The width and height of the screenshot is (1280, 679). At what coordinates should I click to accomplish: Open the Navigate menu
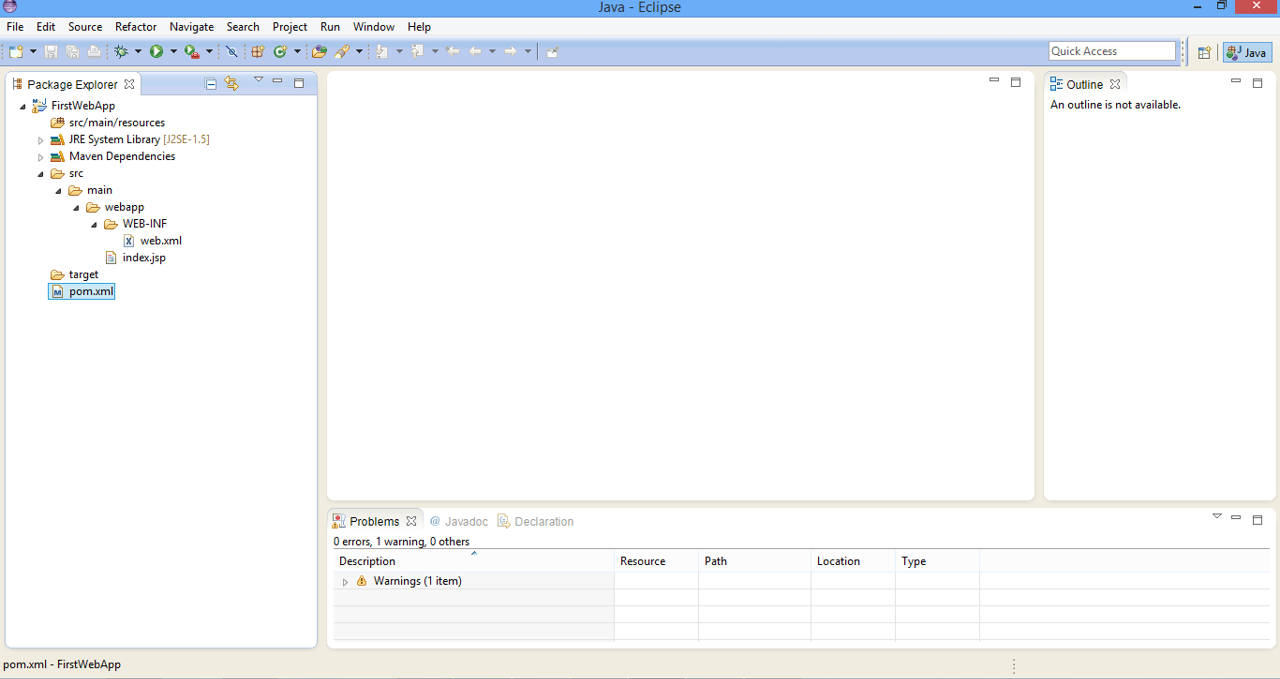191,27
